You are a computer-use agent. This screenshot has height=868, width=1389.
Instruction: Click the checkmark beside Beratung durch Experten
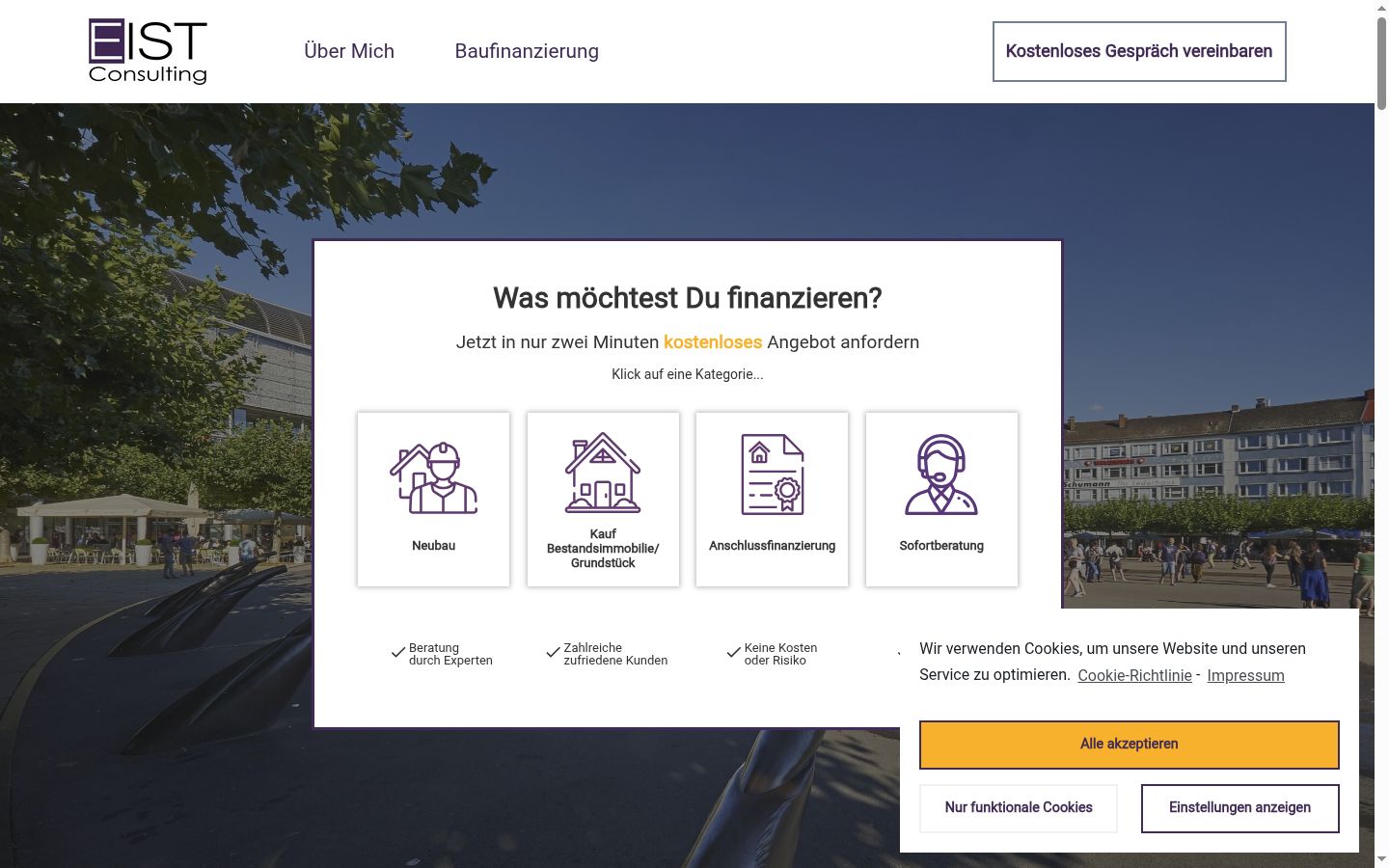pos(397,653)
